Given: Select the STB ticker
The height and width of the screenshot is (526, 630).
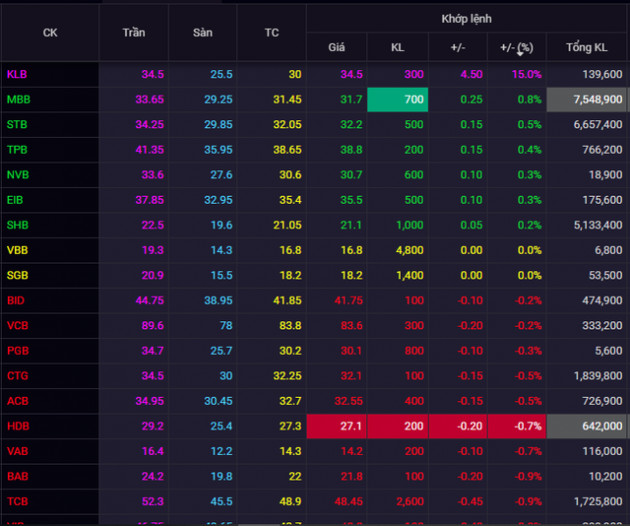Looking at the screenshot, I should (x=17, y=125).
